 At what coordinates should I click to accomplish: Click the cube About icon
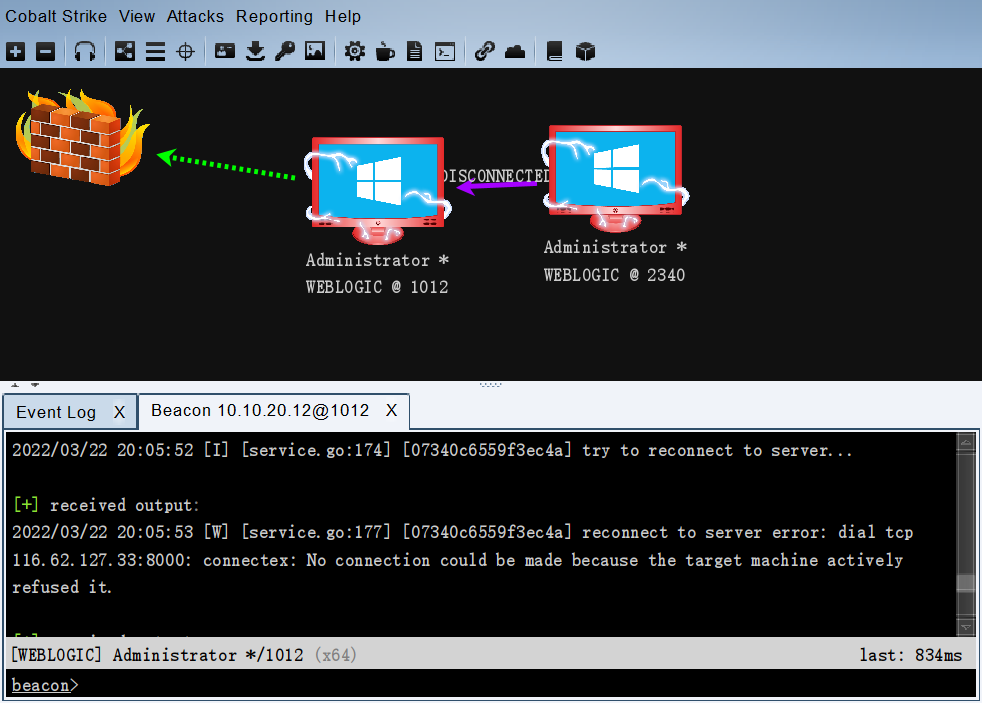[585, 51]
